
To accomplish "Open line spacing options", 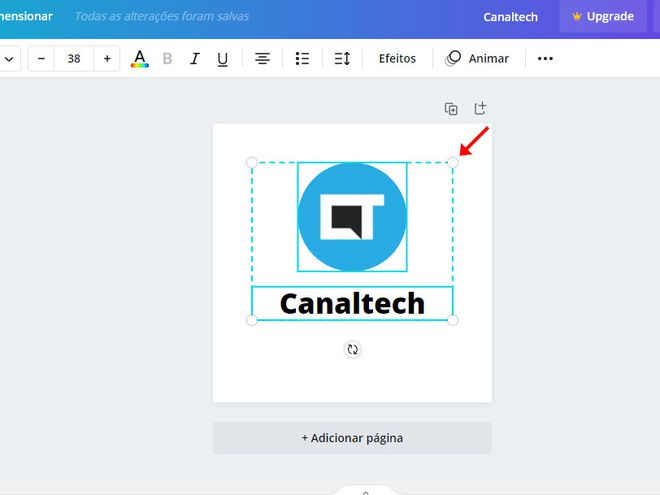I will (x=342, y=59).
